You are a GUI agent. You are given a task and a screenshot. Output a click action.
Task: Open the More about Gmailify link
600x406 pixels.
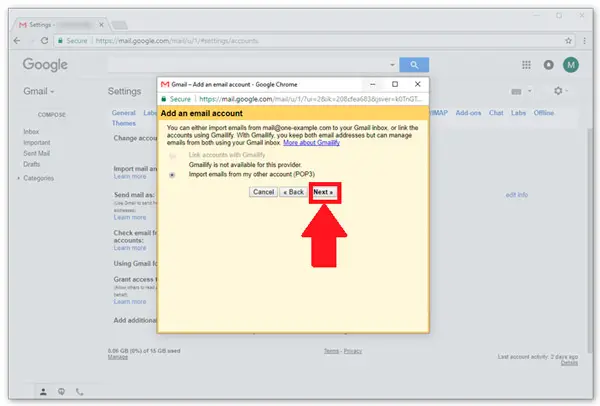(x=311, y=143)
